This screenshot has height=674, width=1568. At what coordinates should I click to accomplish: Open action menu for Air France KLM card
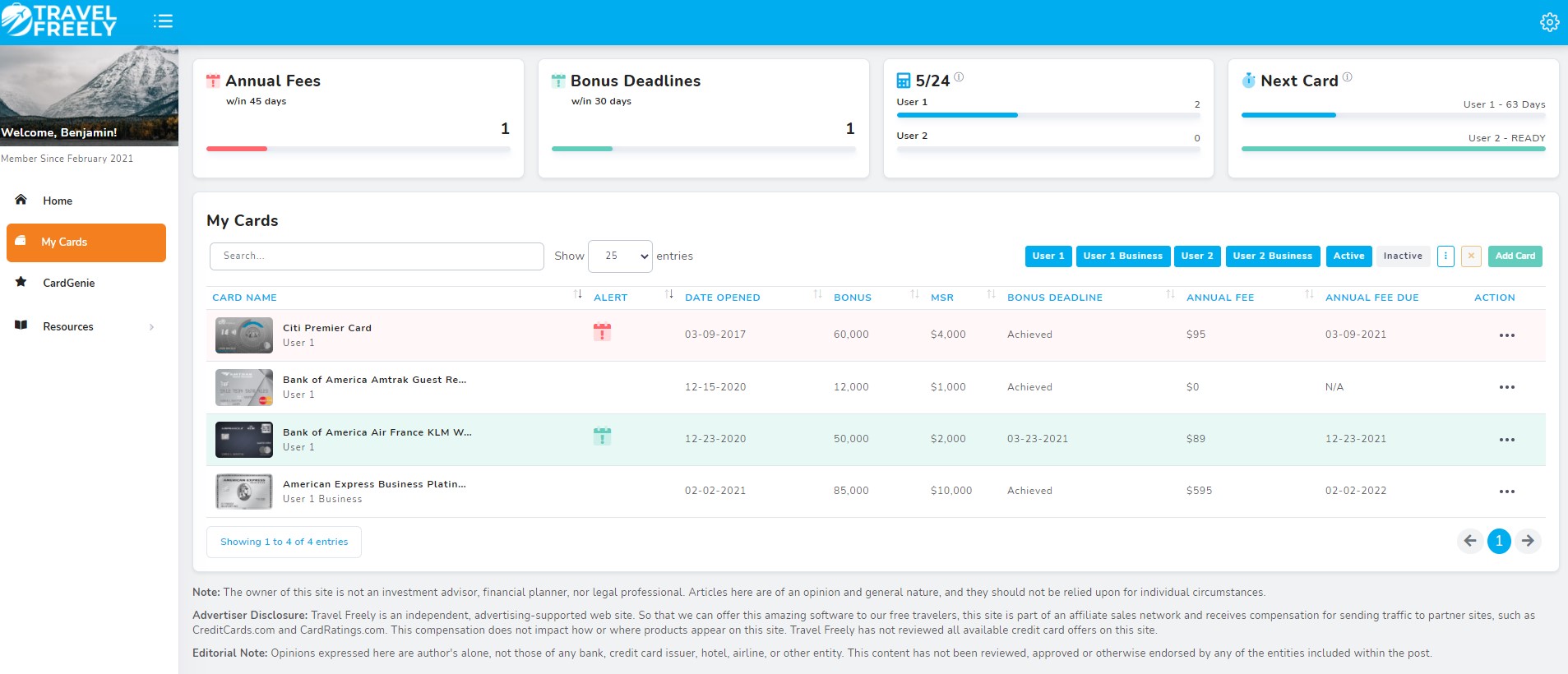click(1506, 440)
